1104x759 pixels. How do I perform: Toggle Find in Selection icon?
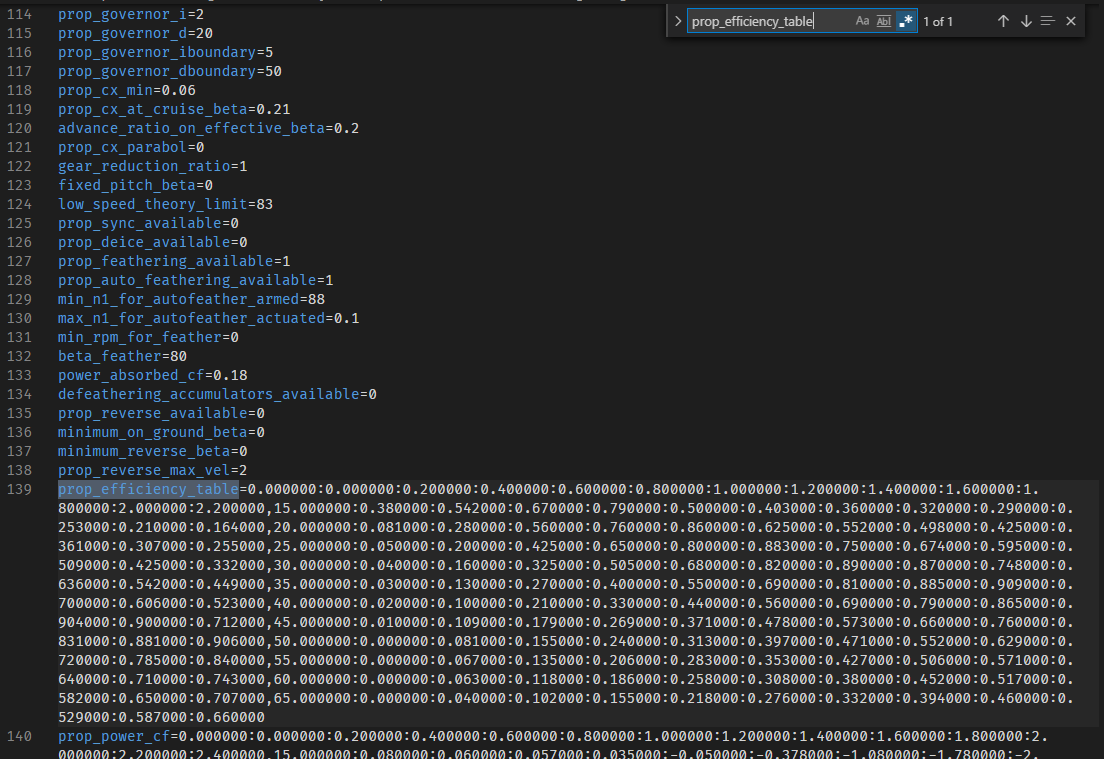[x=1048, y=21]
